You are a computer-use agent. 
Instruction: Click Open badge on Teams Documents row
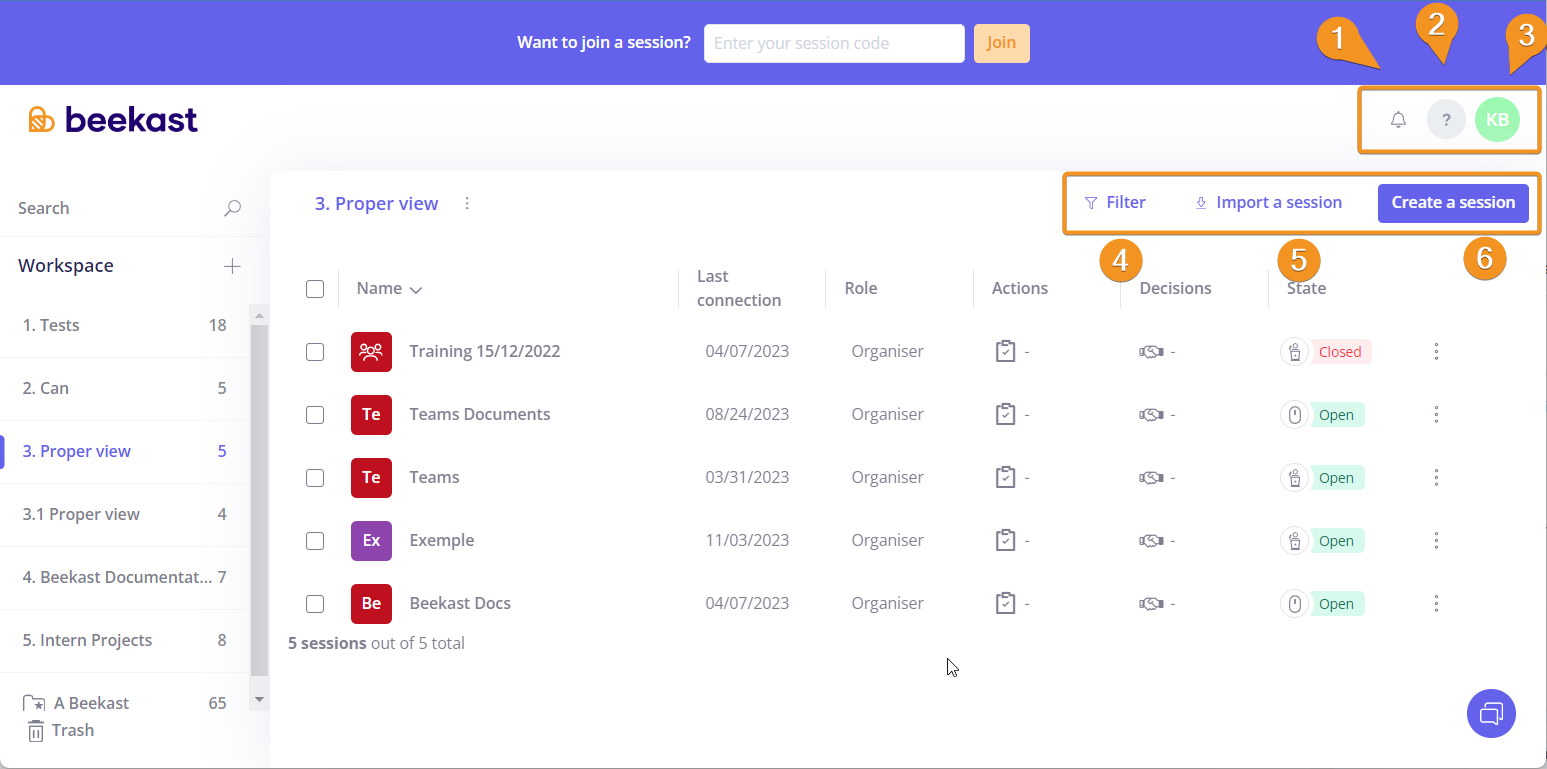point(1336,415)
